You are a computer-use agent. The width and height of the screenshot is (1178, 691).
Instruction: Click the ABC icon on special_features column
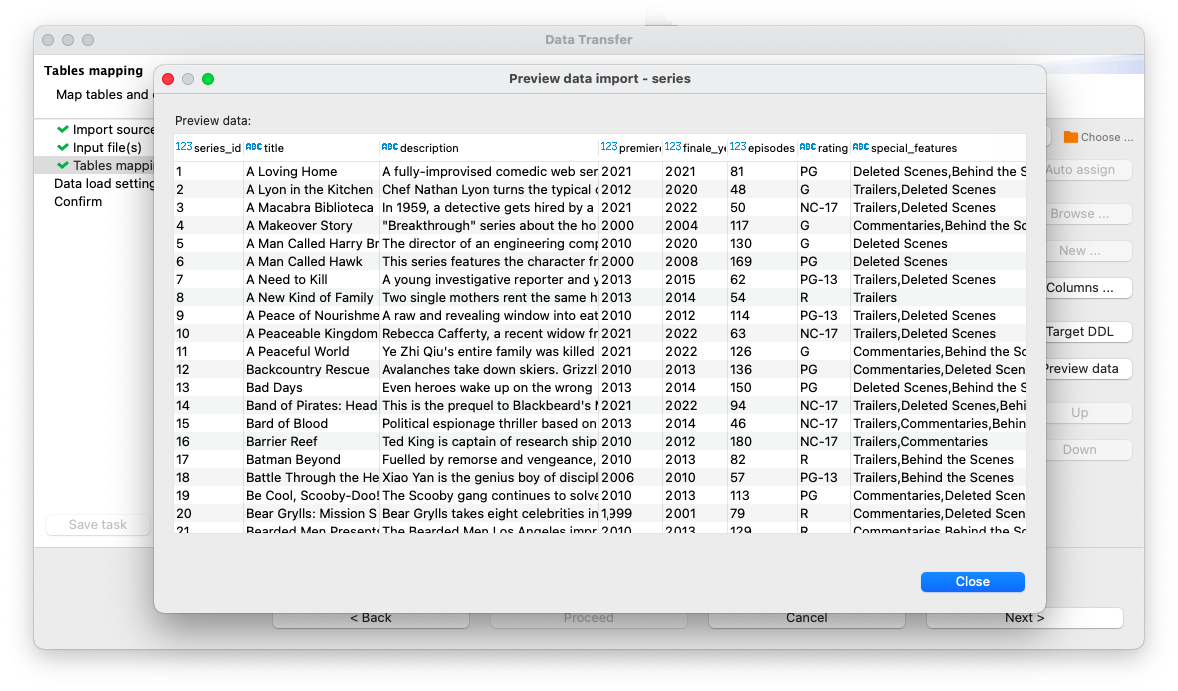click(861, 147)
